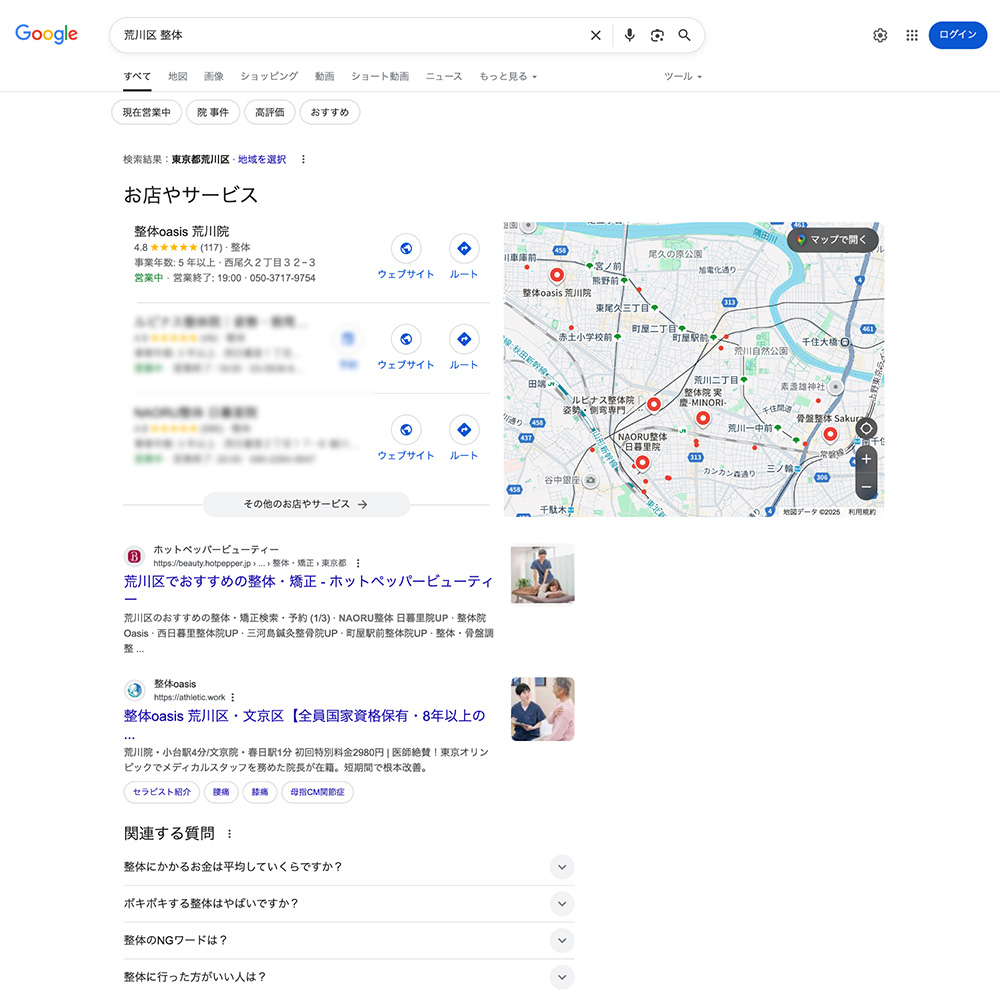Open map with マップで開く button
The height and width of the screenshot is (1000, 1000).
point(832,240)
